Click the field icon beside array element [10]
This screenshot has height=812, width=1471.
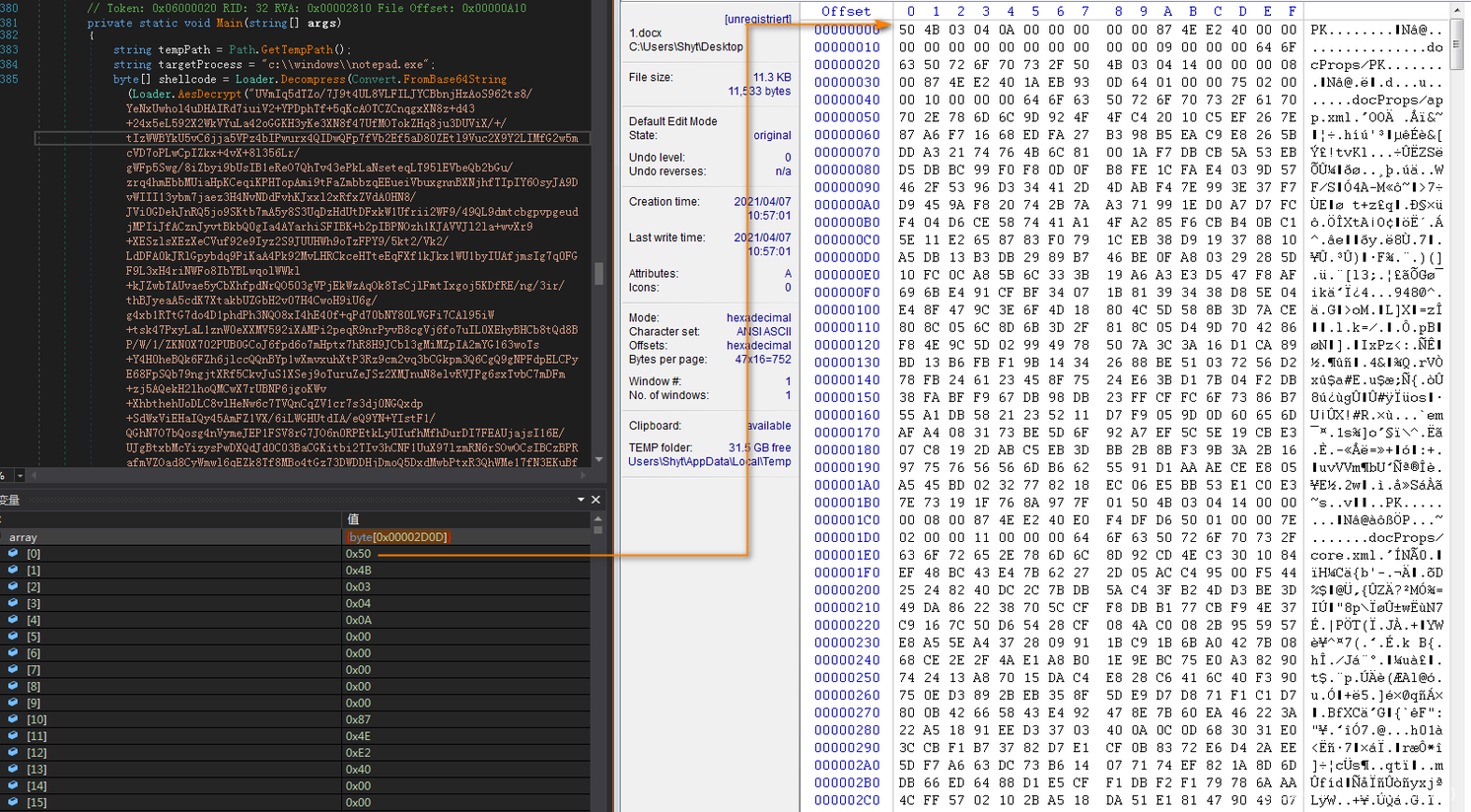click(13, 719)
